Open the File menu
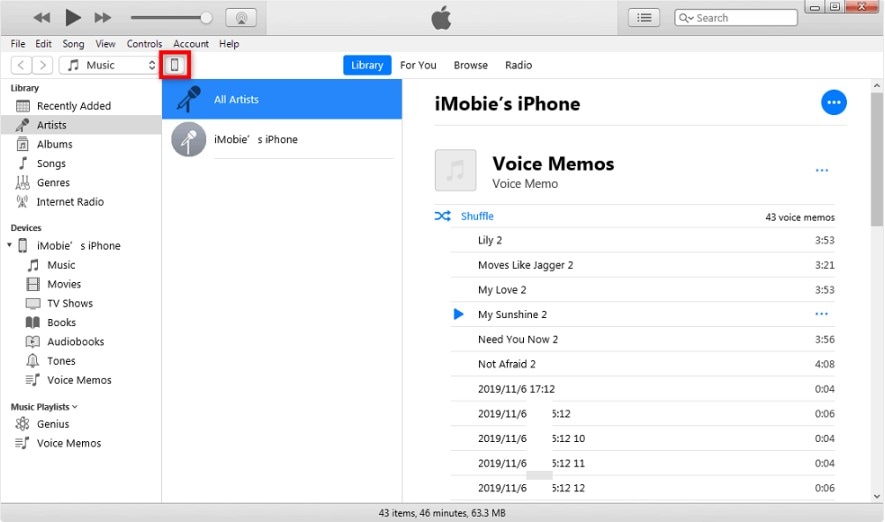Viewport: 885px width, 522px height. click(17, 43)
